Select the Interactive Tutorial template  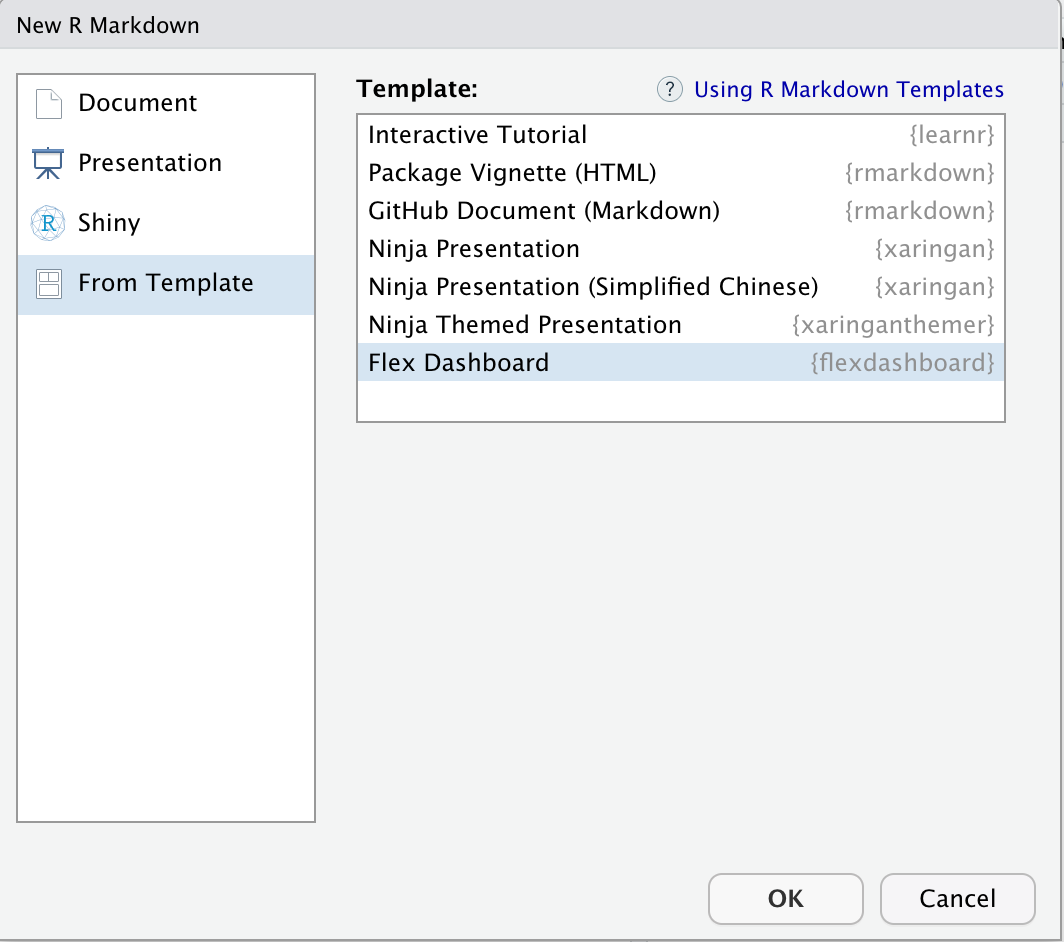[x=681, y=134]
